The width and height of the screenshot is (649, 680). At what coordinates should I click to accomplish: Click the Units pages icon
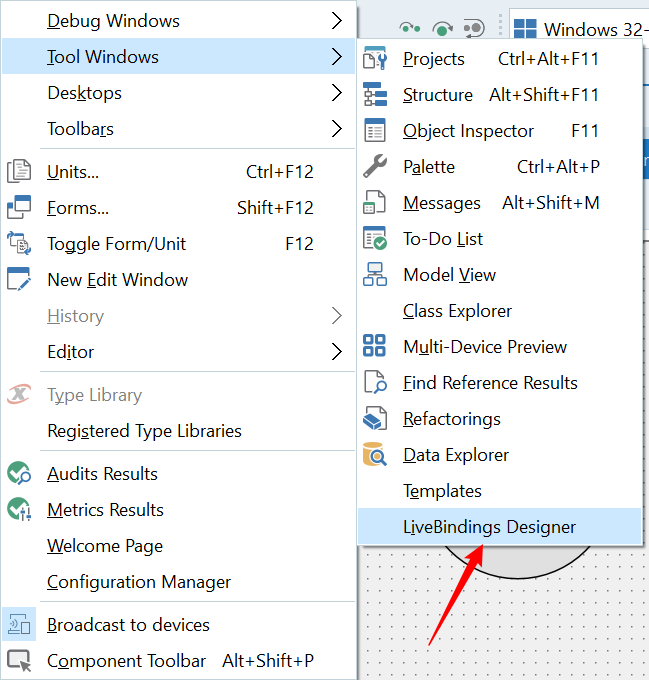click(x=19, y=171)
